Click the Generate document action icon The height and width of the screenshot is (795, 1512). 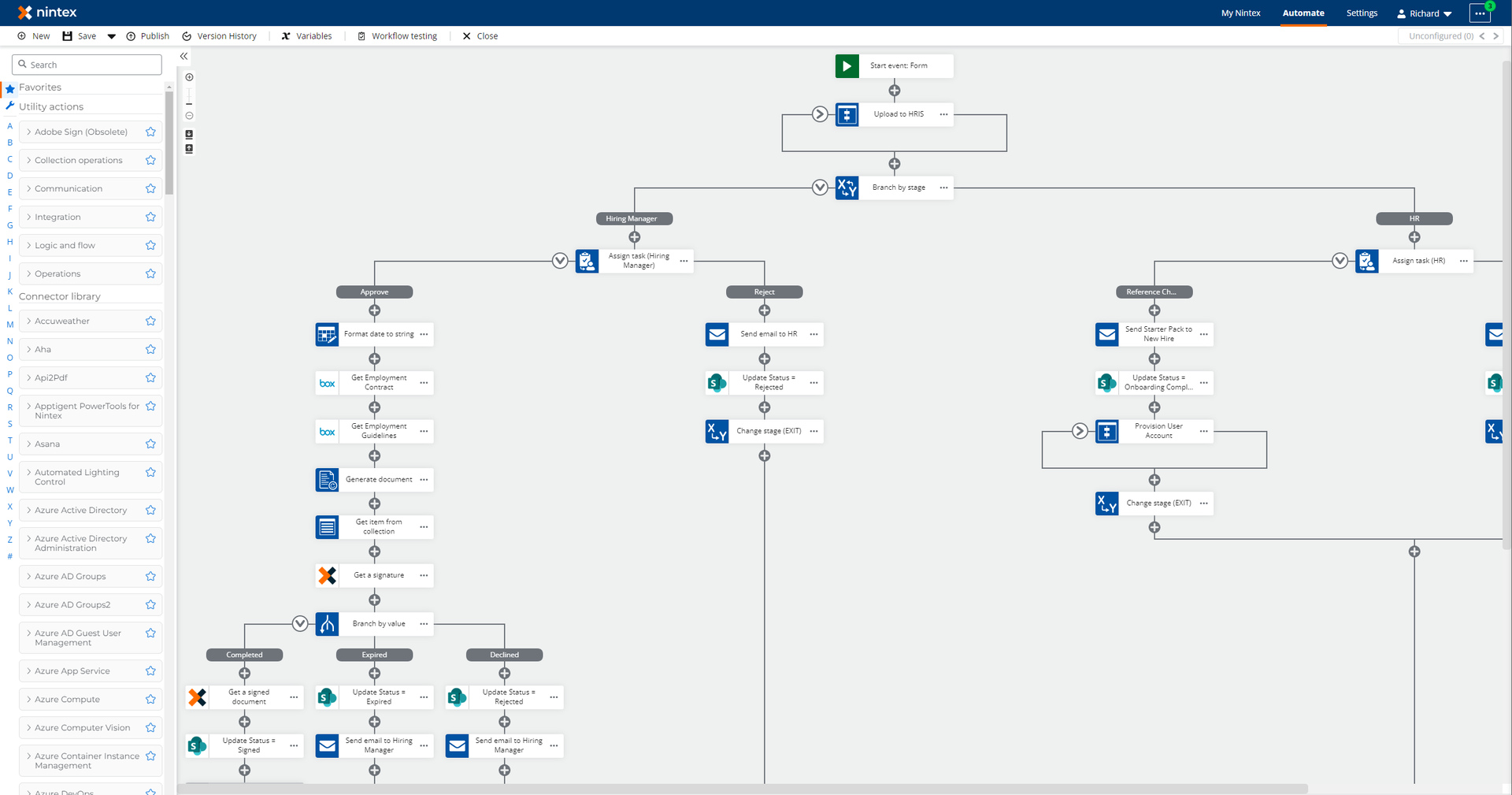click(x=328, y=480)
